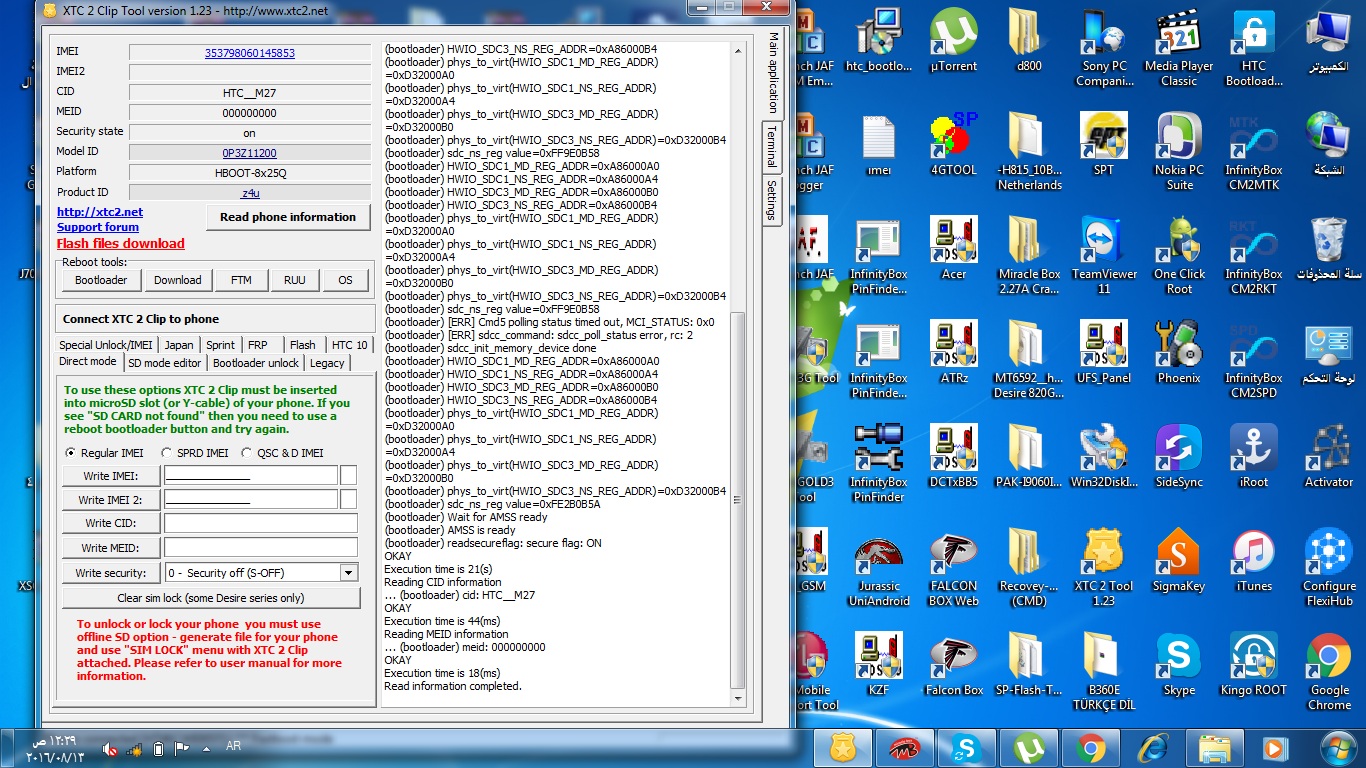Open the Skype desktop shortcut
This screenshot has height=768, width=1366.
click(1179, 664)
